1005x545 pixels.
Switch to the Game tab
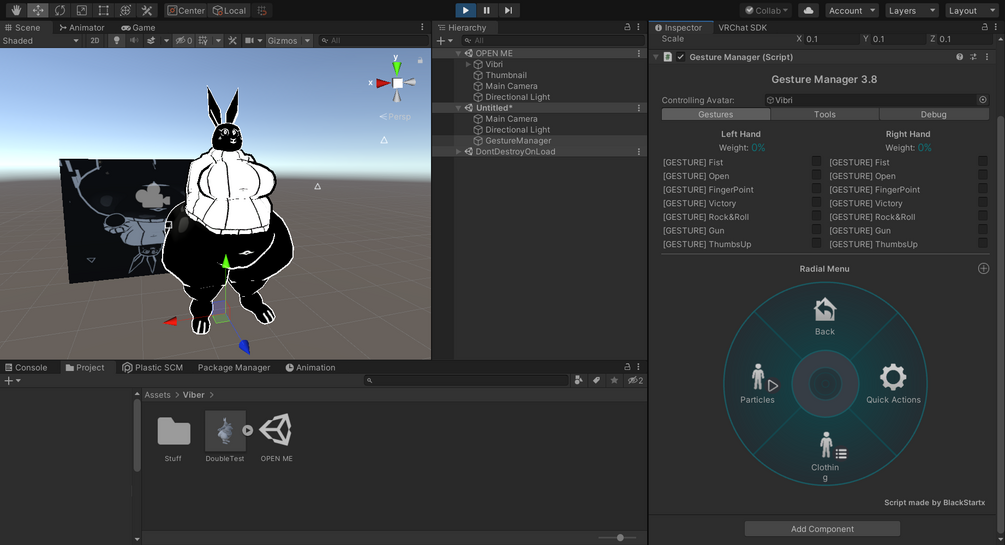(x=138, y=28)
